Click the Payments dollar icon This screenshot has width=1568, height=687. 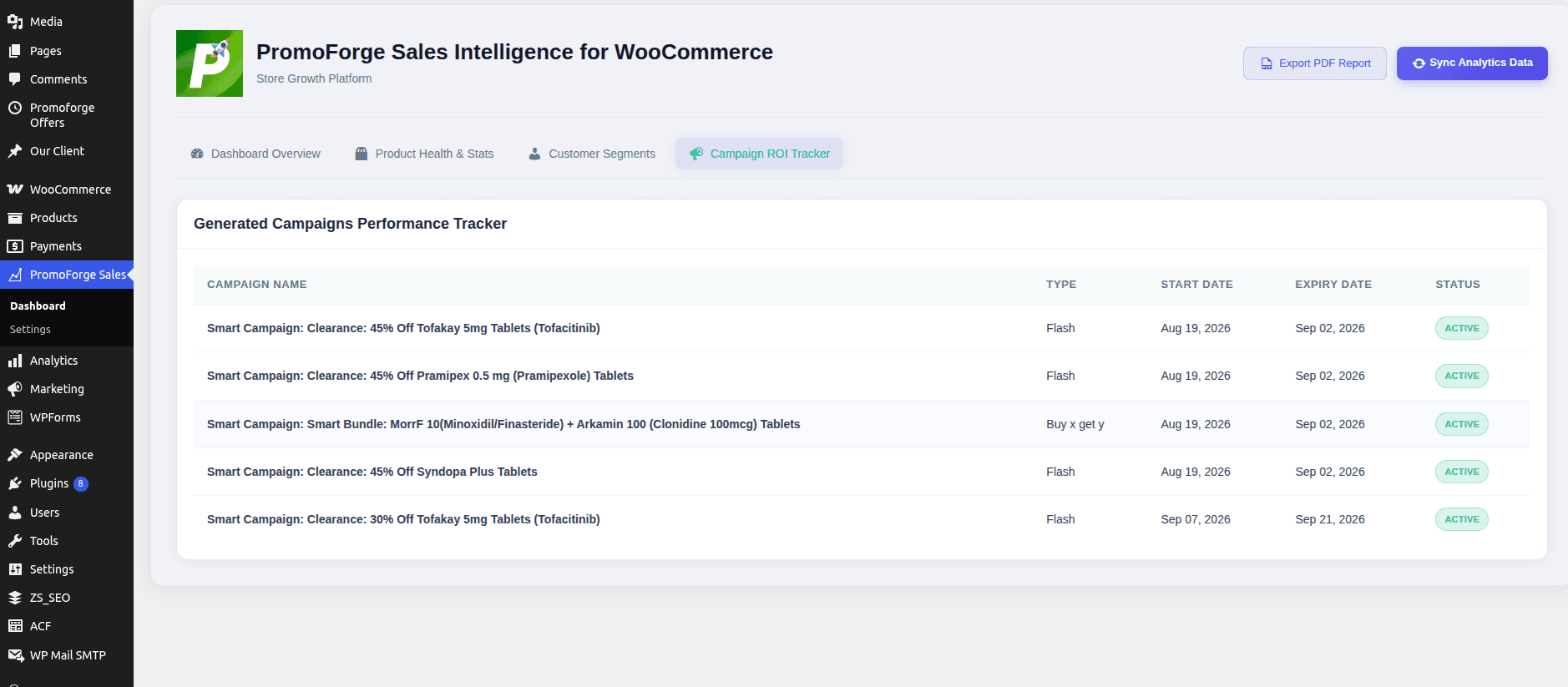[x=15, y=246]
